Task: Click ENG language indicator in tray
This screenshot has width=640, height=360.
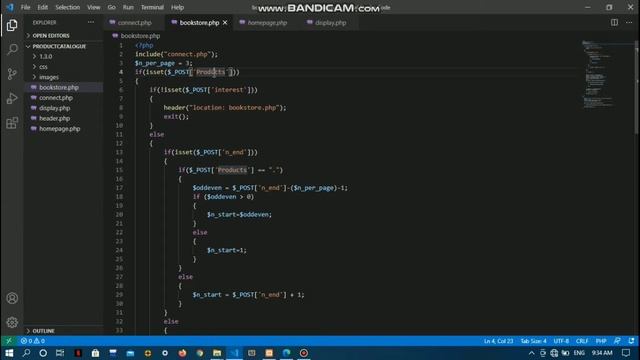Action: point(579,353)
